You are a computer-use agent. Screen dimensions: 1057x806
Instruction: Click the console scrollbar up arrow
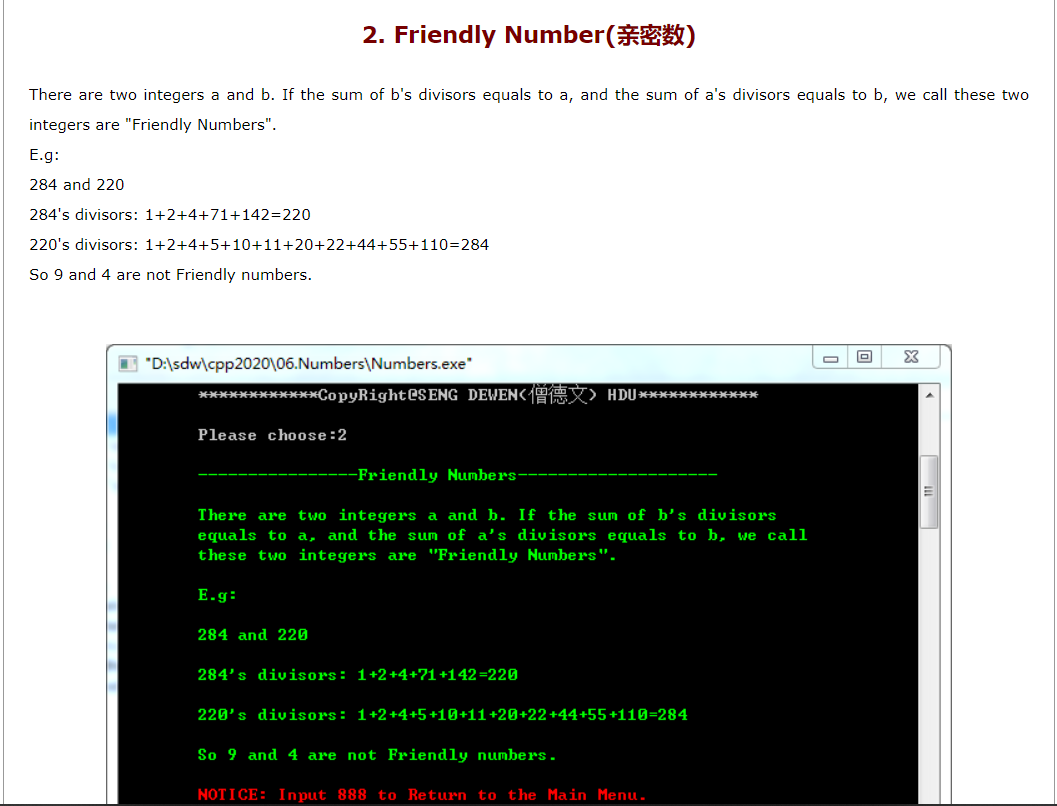click(x=930, y=396)
